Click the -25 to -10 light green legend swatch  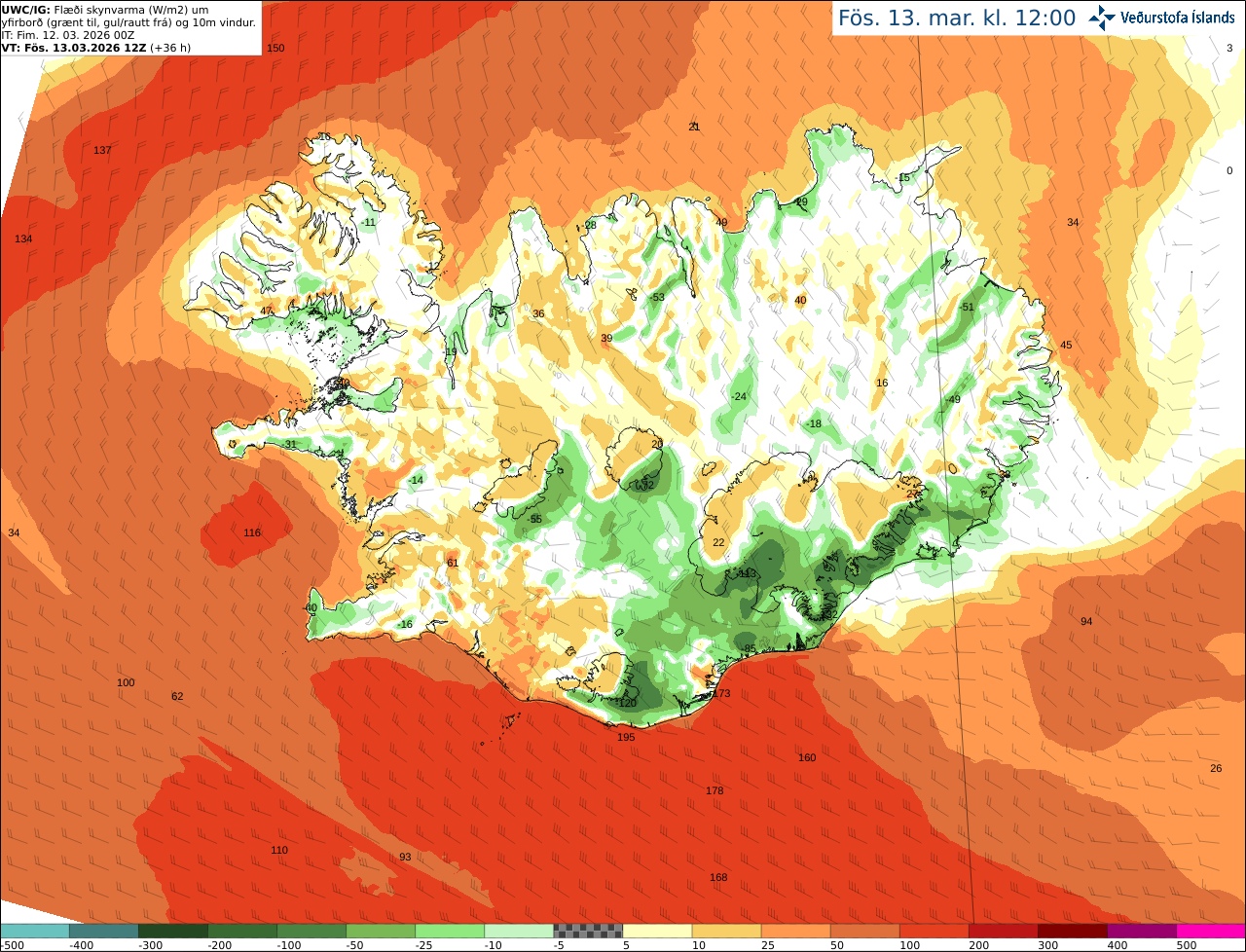pyautogui.click(x=449, y=930)
